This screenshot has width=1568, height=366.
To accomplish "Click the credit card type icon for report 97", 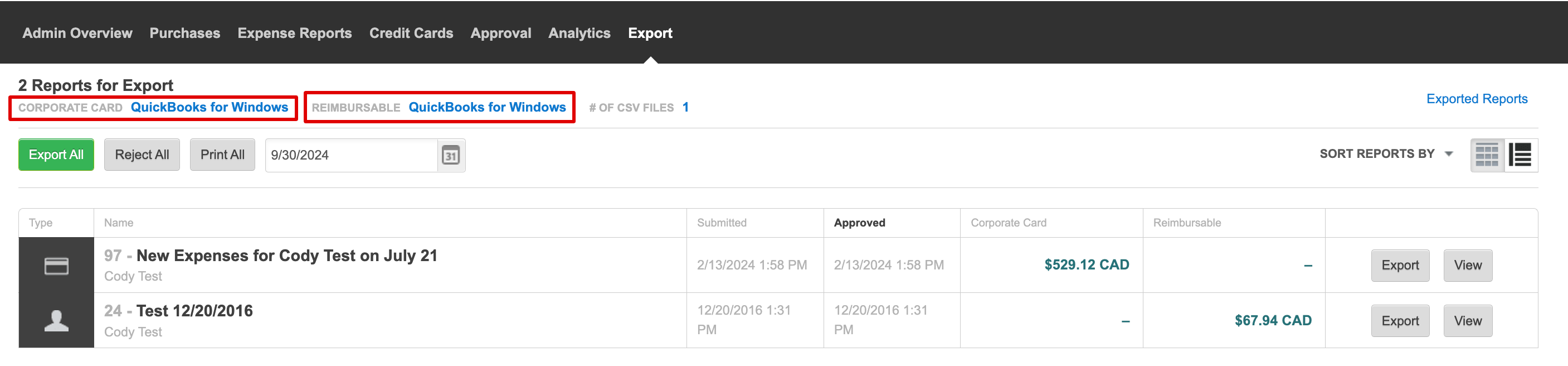I will pyautogui.click(x=57, y=266).
